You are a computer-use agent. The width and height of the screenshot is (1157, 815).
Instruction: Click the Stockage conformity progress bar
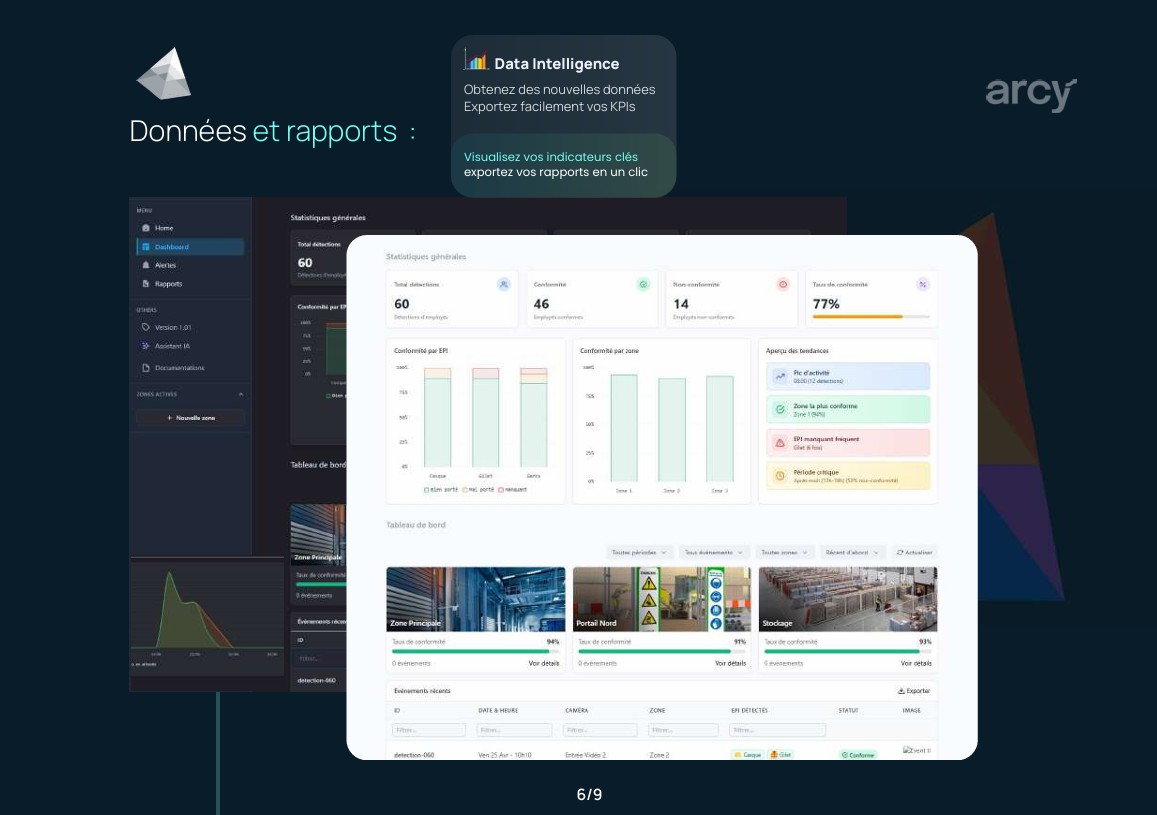pos(848,651)
